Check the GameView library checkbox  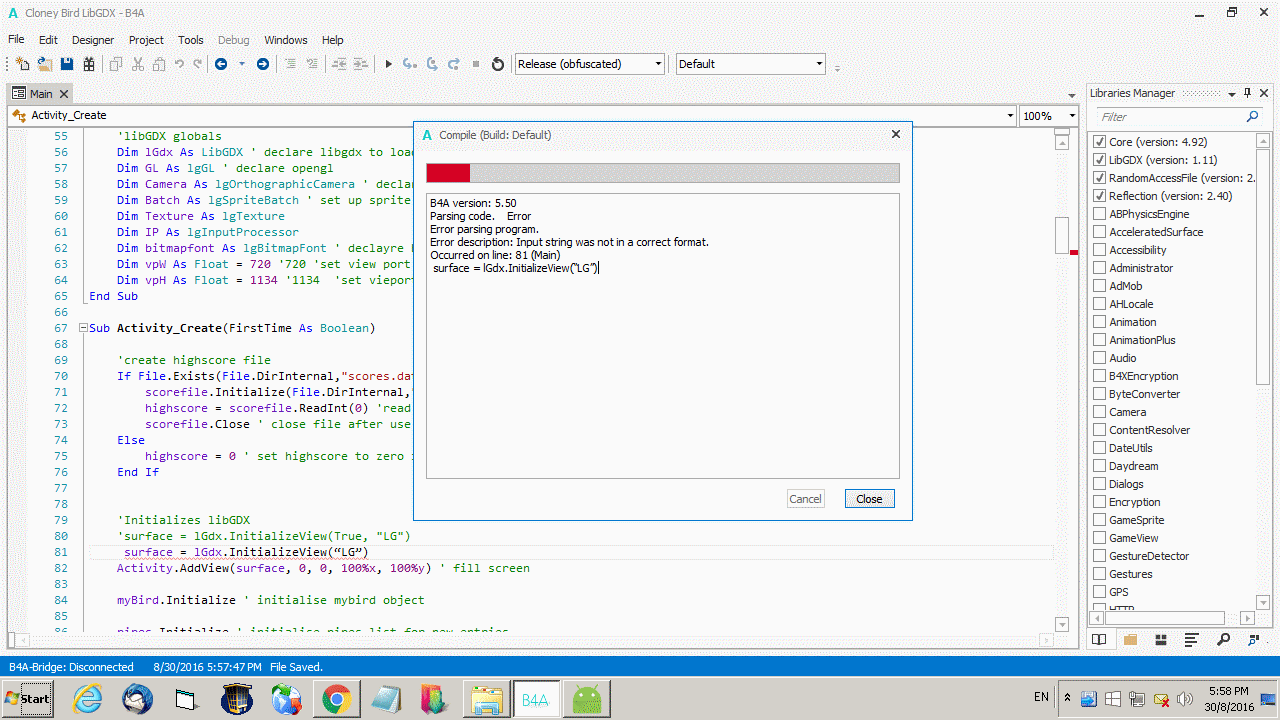[1100, 538]
